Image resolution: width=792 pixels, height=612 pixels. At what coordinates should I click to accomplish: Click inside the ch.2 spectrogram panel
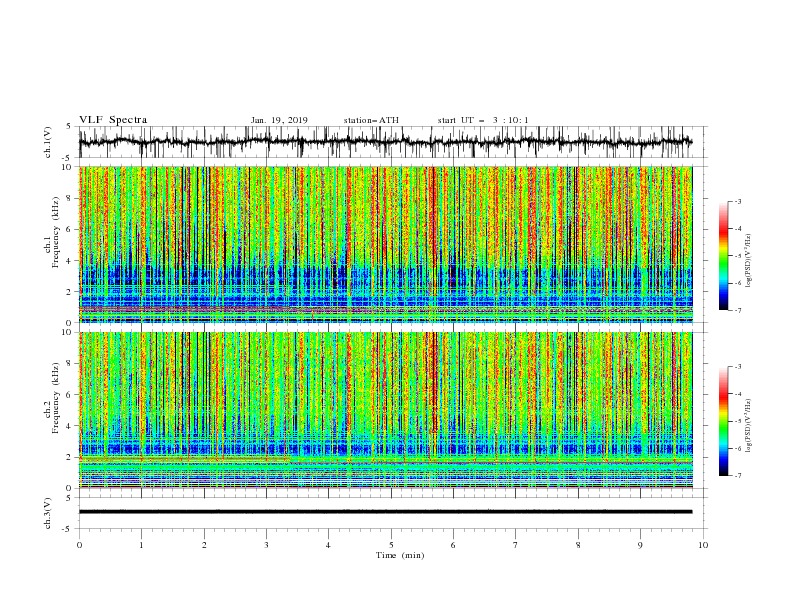point(386,410)
